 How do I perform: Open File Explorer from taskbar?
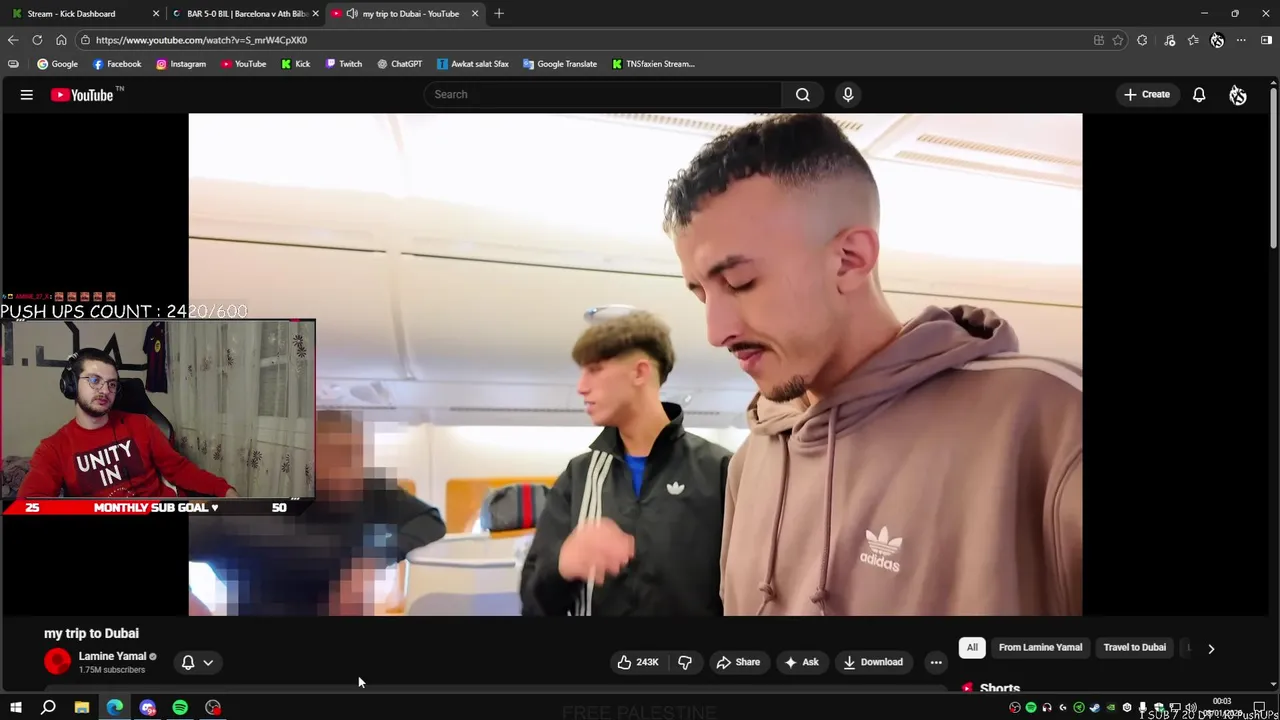coord(82,708)
